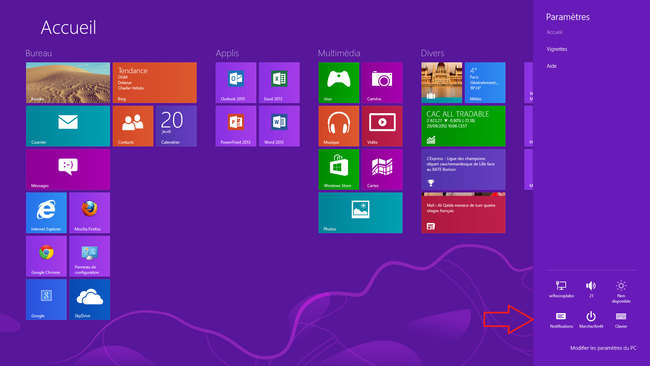Viewport: 650px width, 366px height.
Task: Click the Paramètres panel title
Action: click(568, 17)
